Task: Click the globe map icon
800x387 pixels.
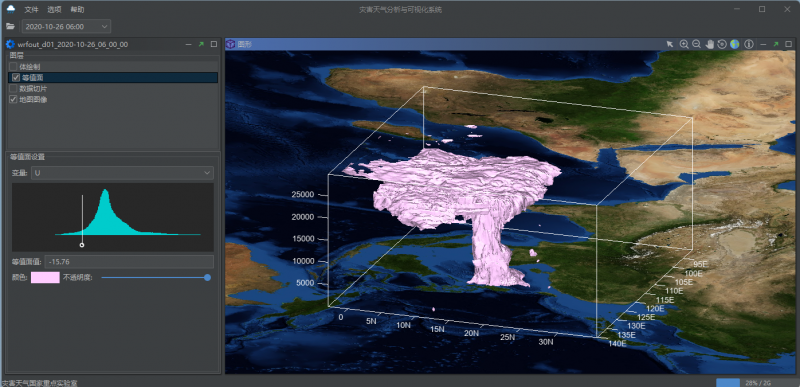Action: point(735,44)
